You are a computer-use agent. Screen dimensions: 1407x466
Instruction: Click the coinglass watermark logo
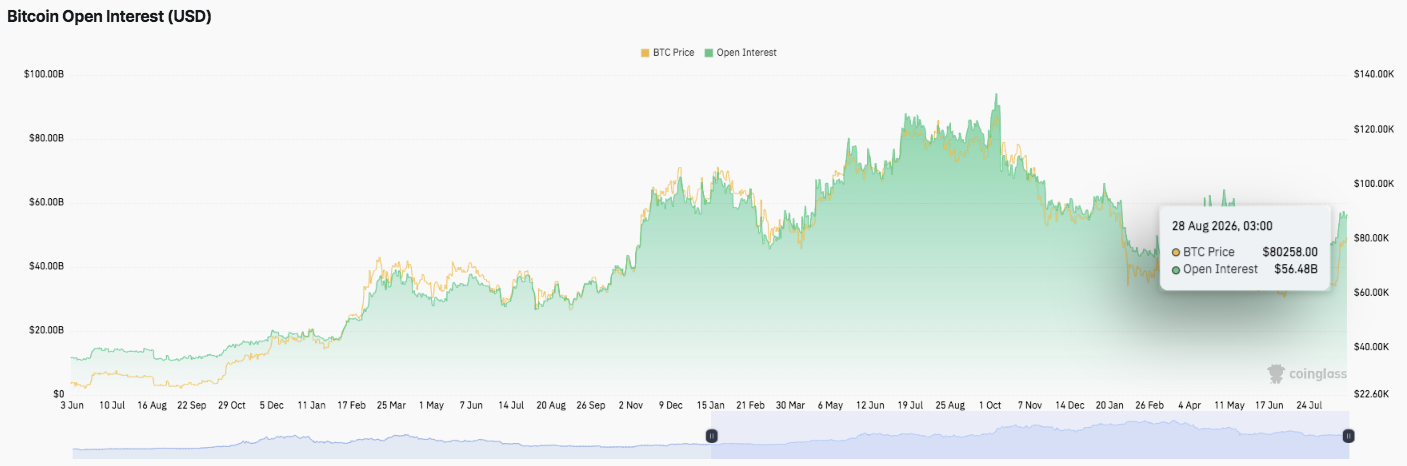(x=1307, y=373)
